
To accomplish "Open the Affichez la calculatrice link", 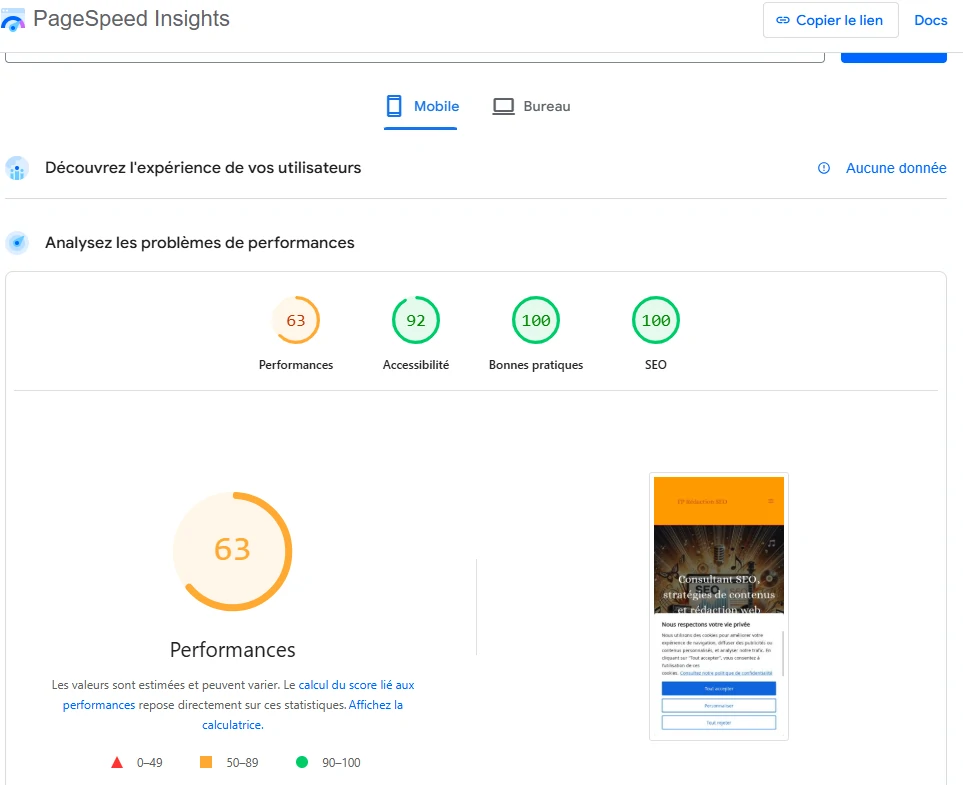I will point(375,705).
